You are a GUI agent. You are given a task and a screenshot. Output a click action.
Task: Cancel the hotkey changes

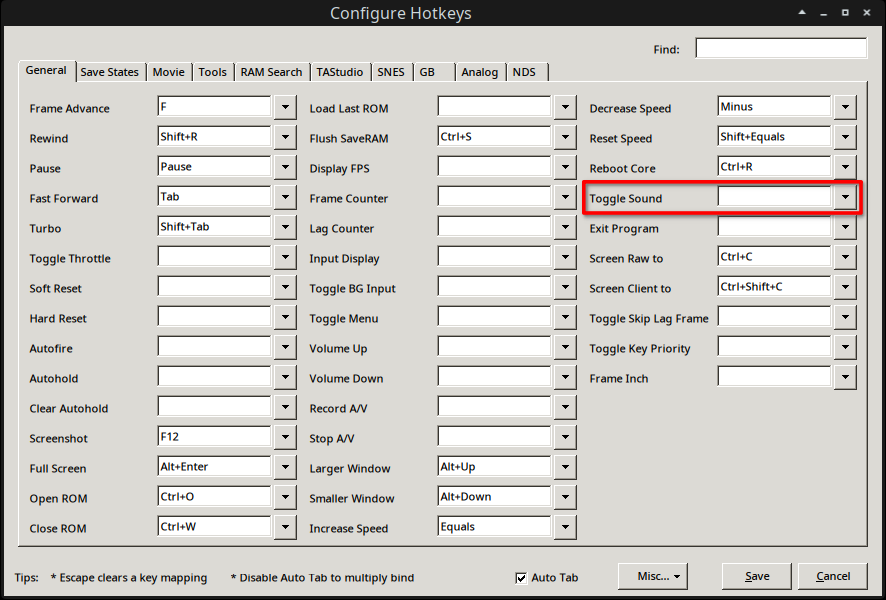[x=833, y=576]
